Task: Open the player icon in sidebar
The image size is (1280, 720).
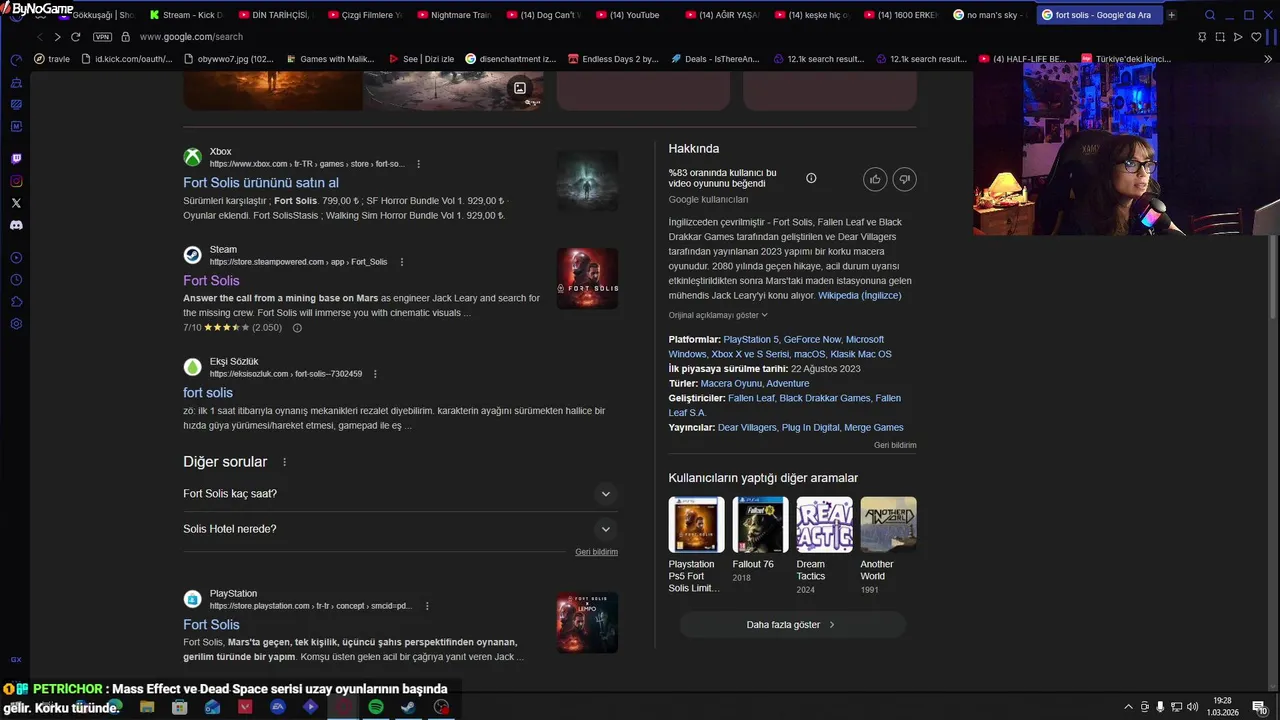Action: click(16, 258)
